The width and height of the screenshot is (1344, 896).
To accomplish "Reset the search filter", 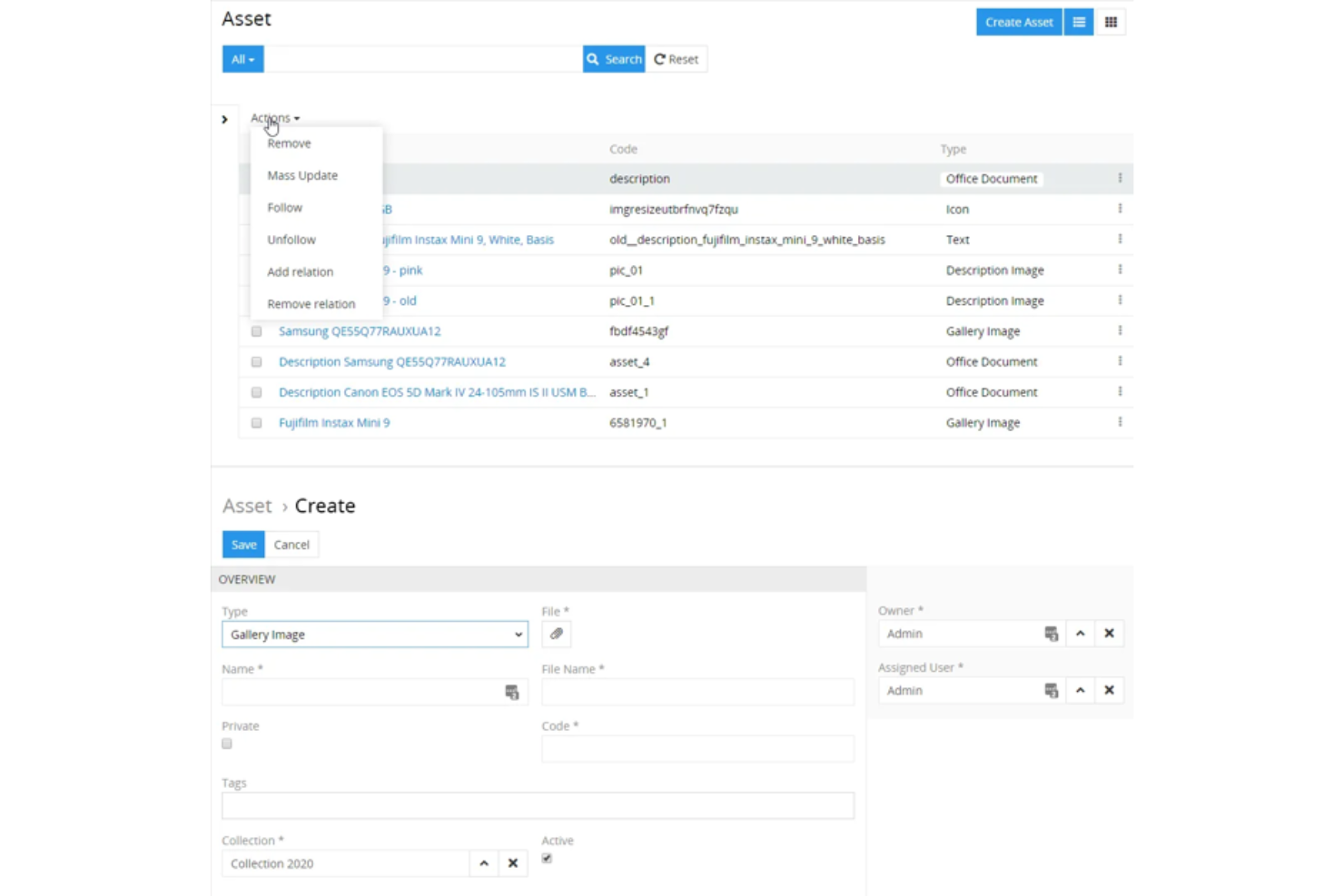I will point(677,59).
